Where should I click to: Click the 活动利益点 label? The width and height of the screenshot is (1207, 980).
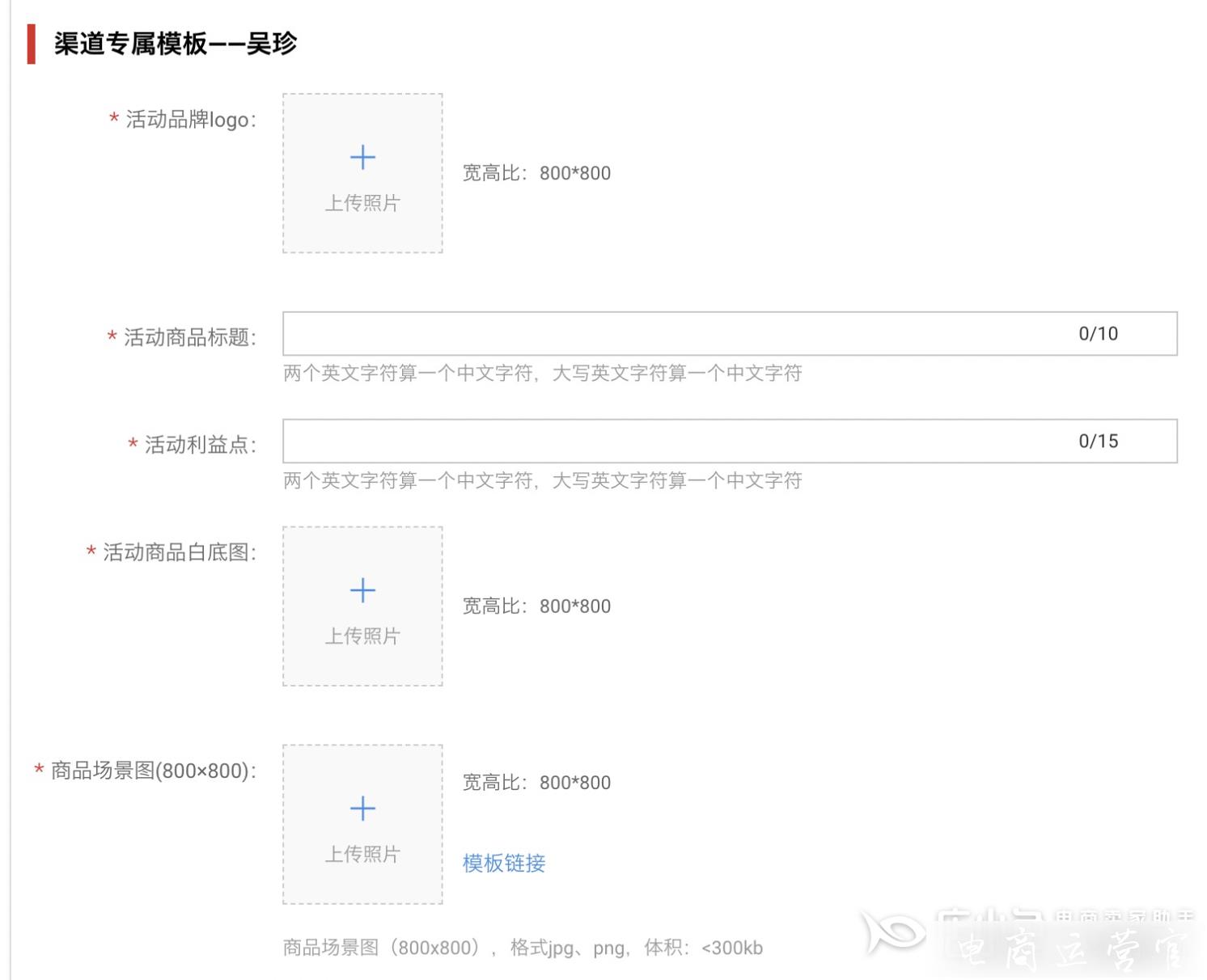click(201, 444)
